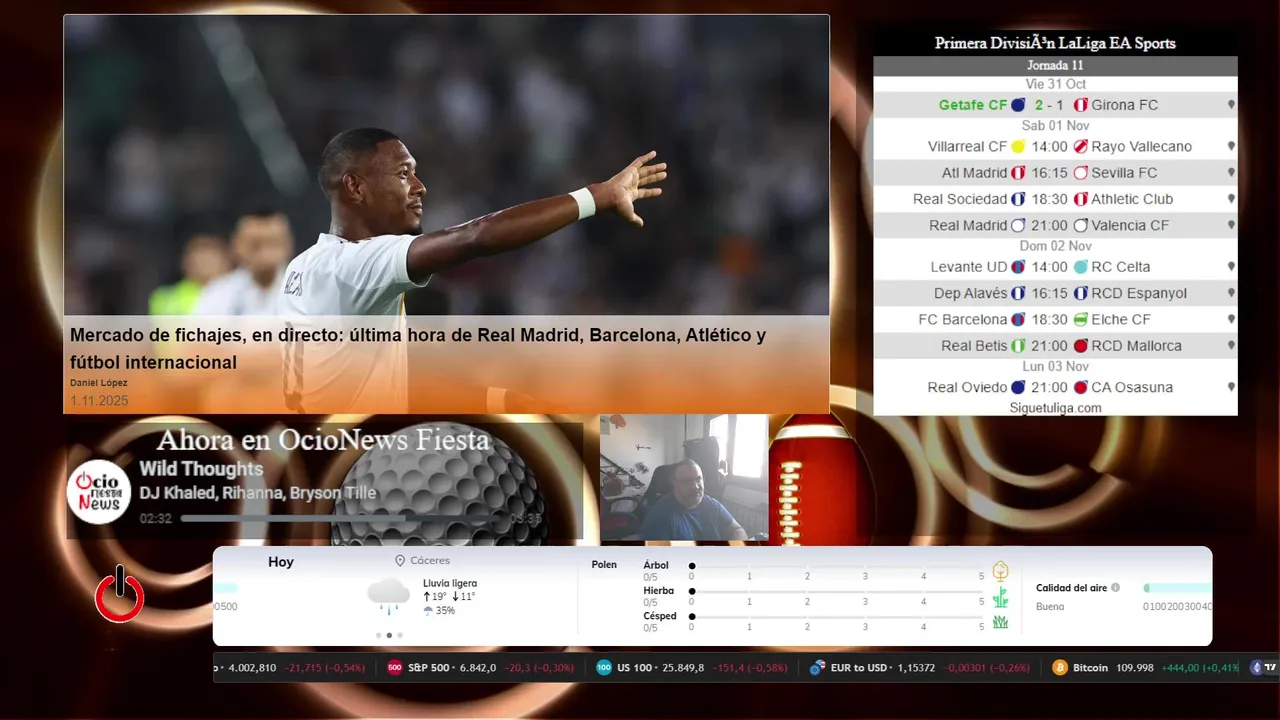Click the Getafe CF team crest

[x=1018, y=105]
